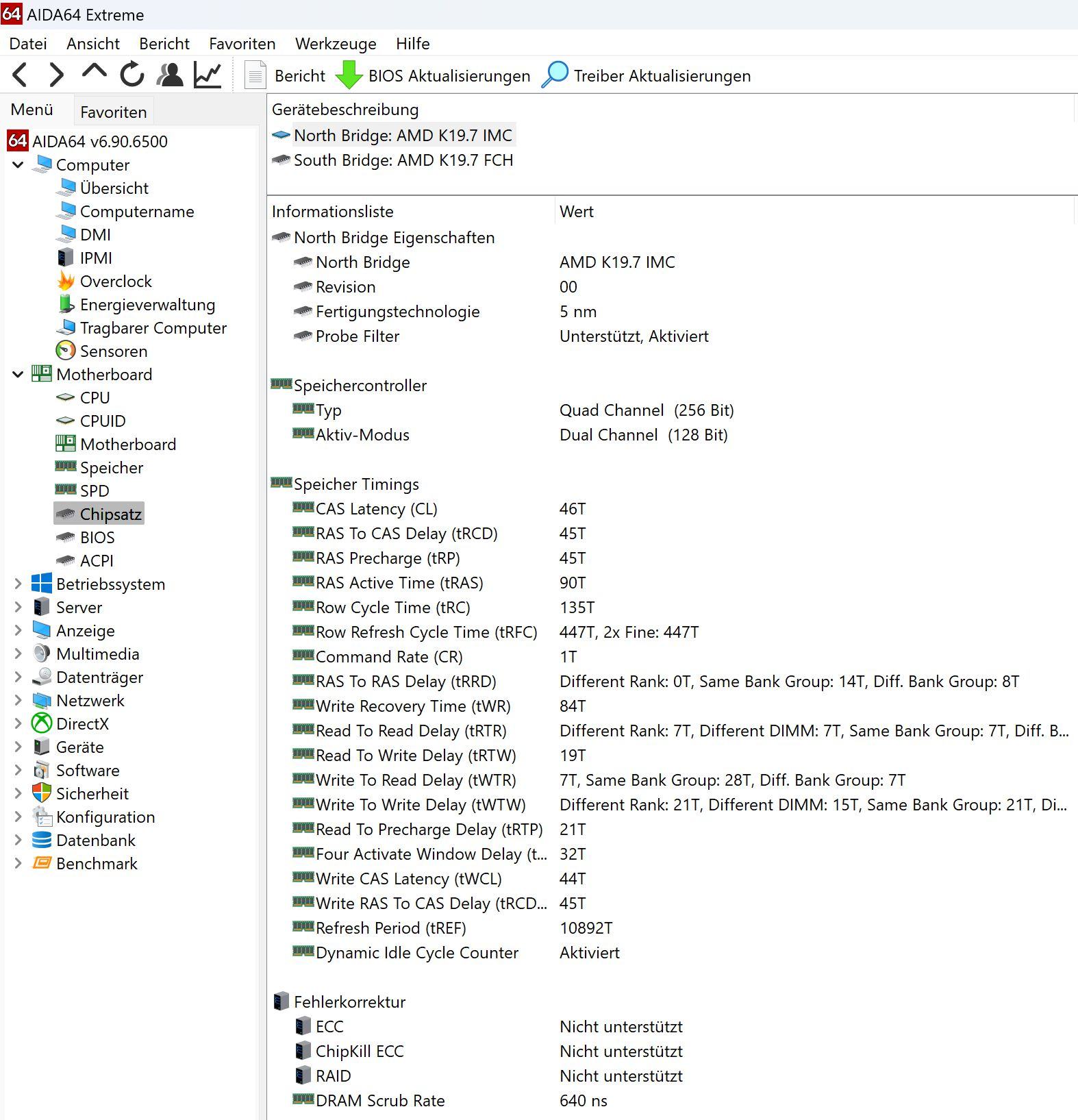Click the Konfiguration icon
The height and width of the screenshot is (1120, 1078).
click(x=42, y=817)
